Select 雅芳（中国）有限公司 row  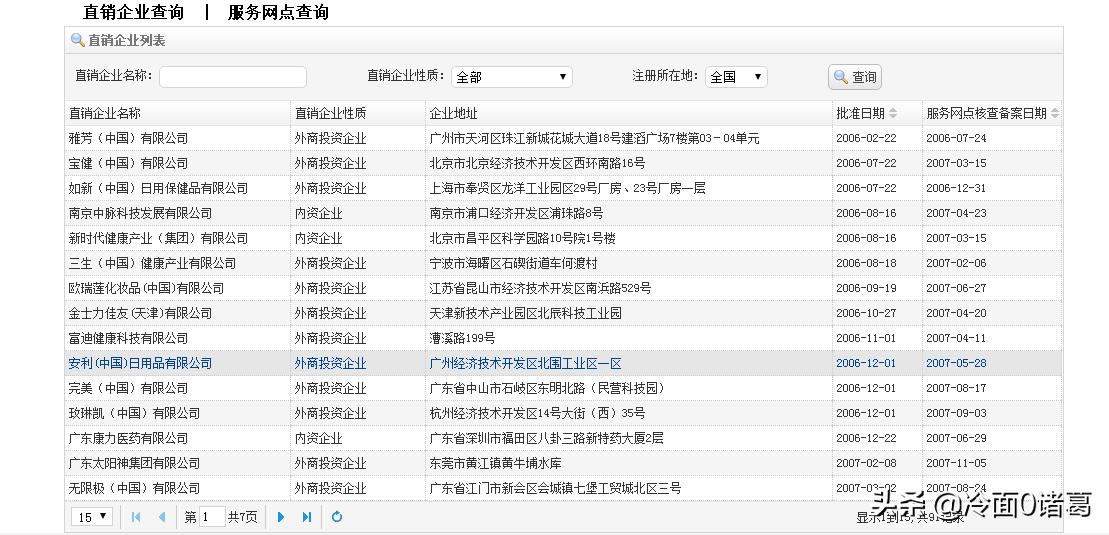563,138
